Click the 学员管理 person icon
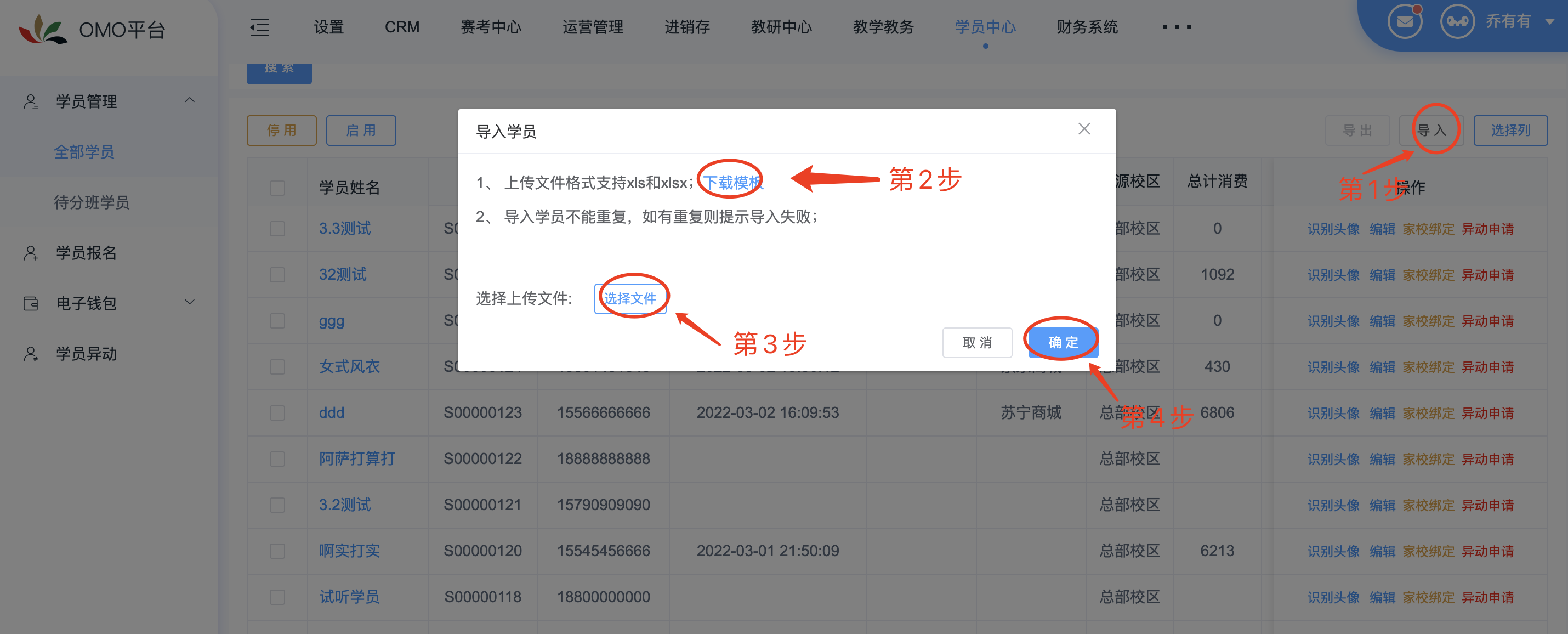 pyautogui.click(x=31, y=101)
